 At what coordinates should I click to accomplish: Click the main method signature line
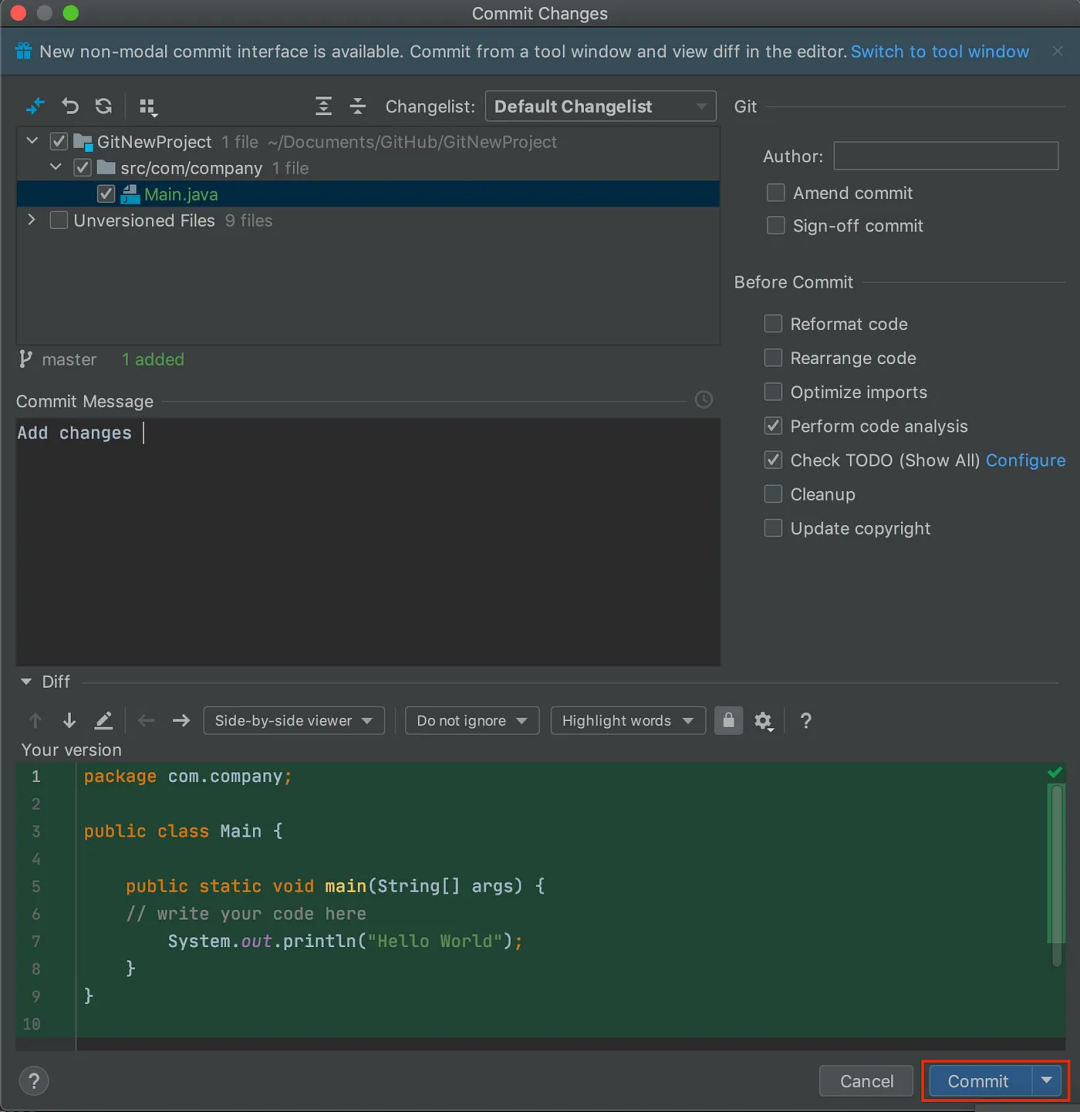tap(335, 886)
